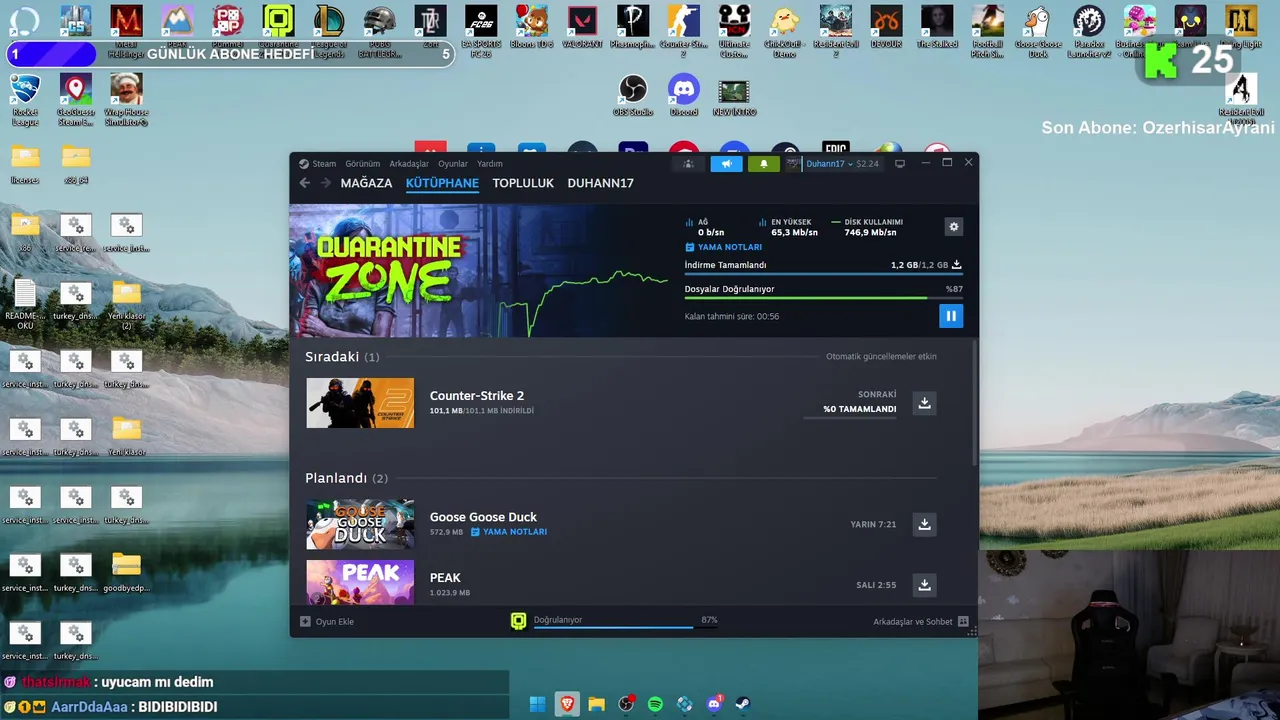Click downloads list scrollbar
Image resolution: width=1280 pixels, height=720 pixels.
pyautogui.click(x=975, y=402)
